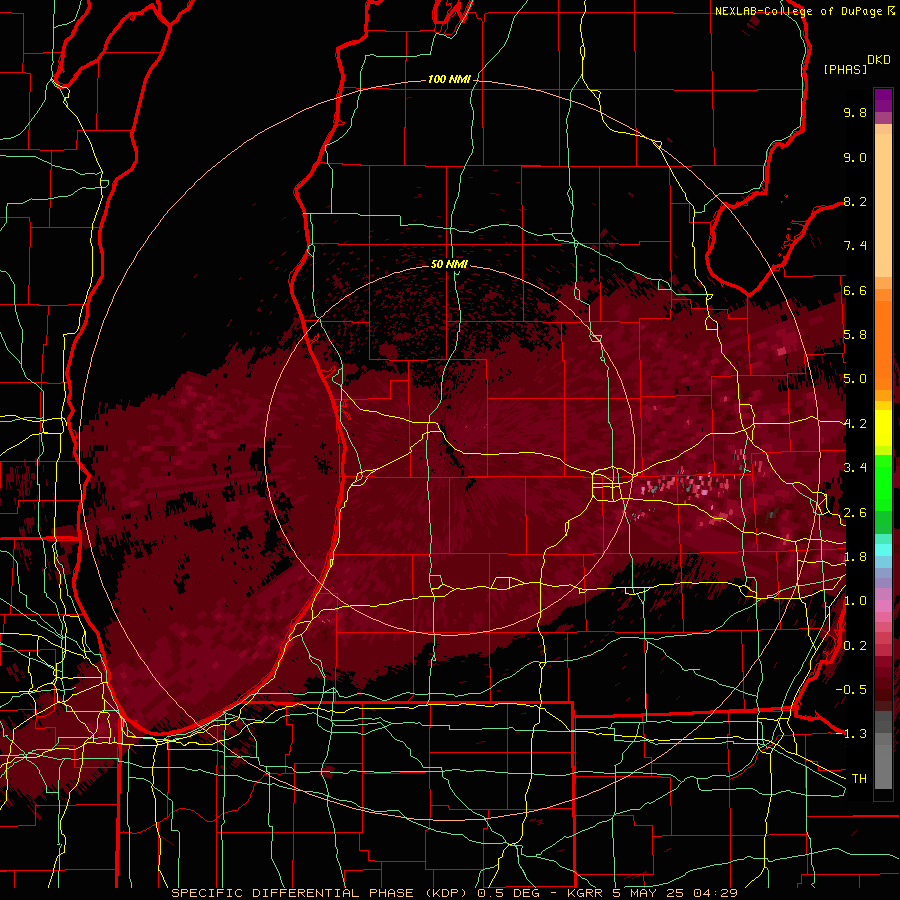Pick the pink segment beside 1.0
Viewport: 900px width, 900px height.
pyautogui.click(x=883, y=606)
